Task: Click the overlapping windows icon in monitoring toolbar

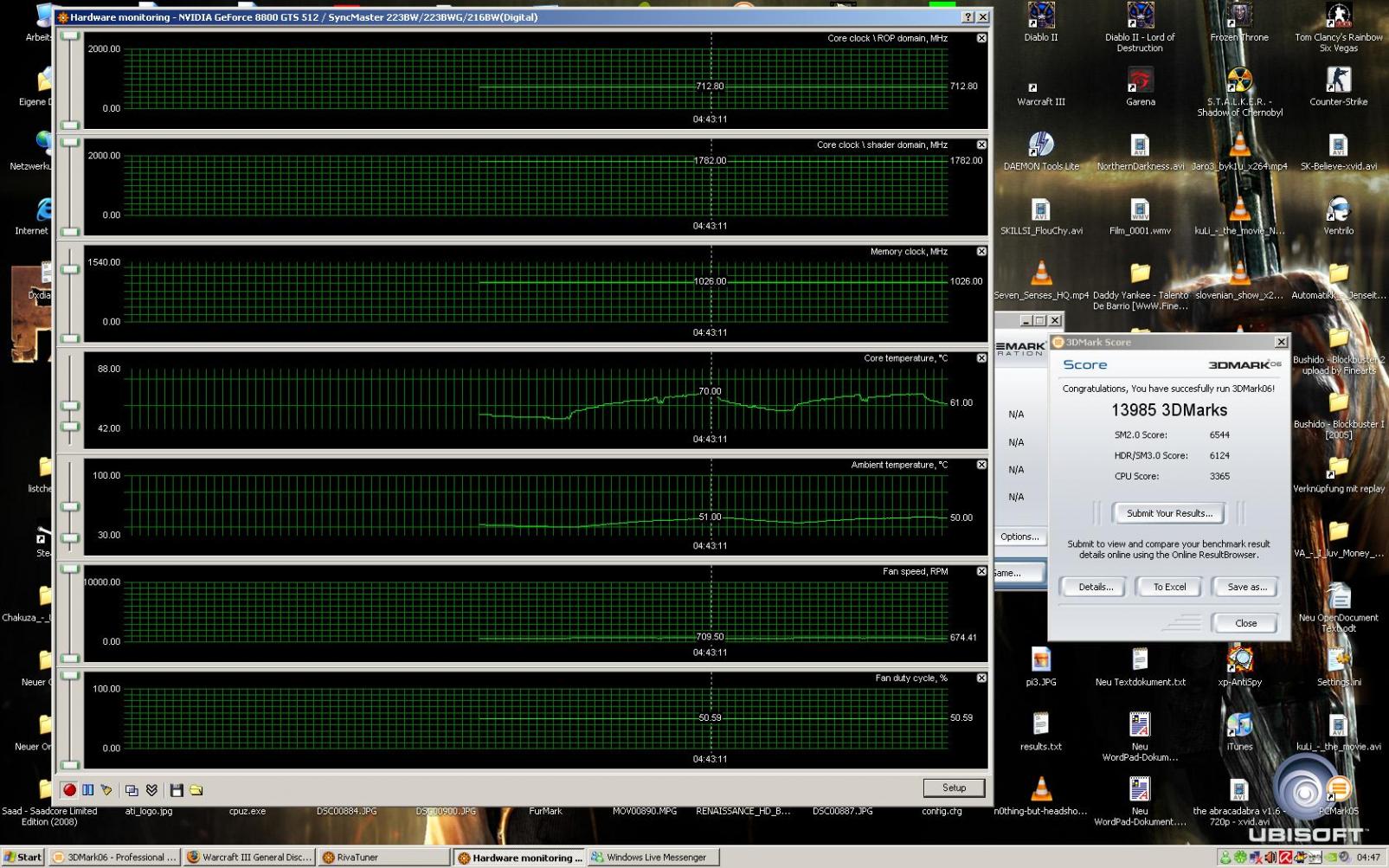Action: (132, 790)
